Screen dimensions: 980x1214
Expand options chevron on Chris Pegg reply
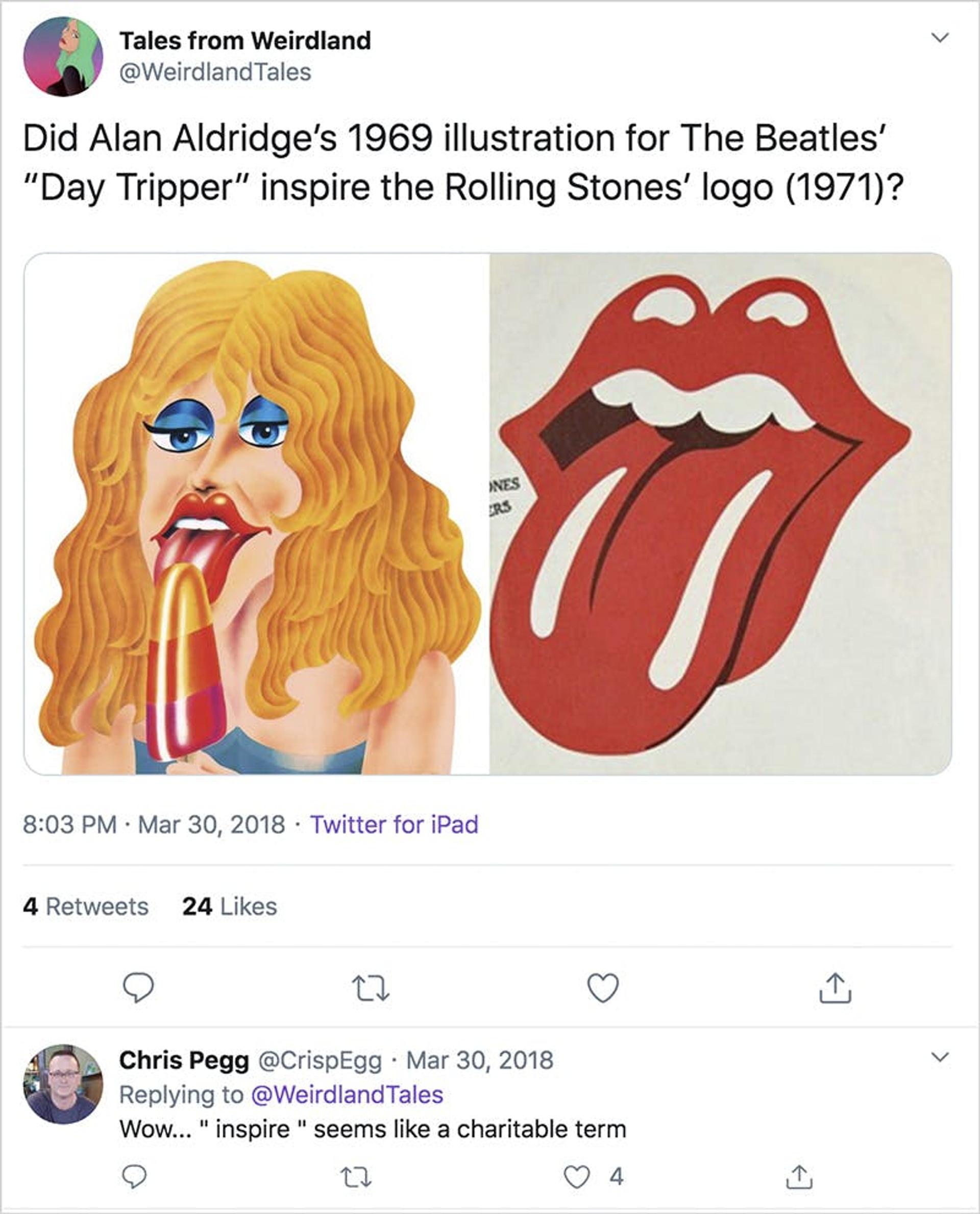(939, 1056)
